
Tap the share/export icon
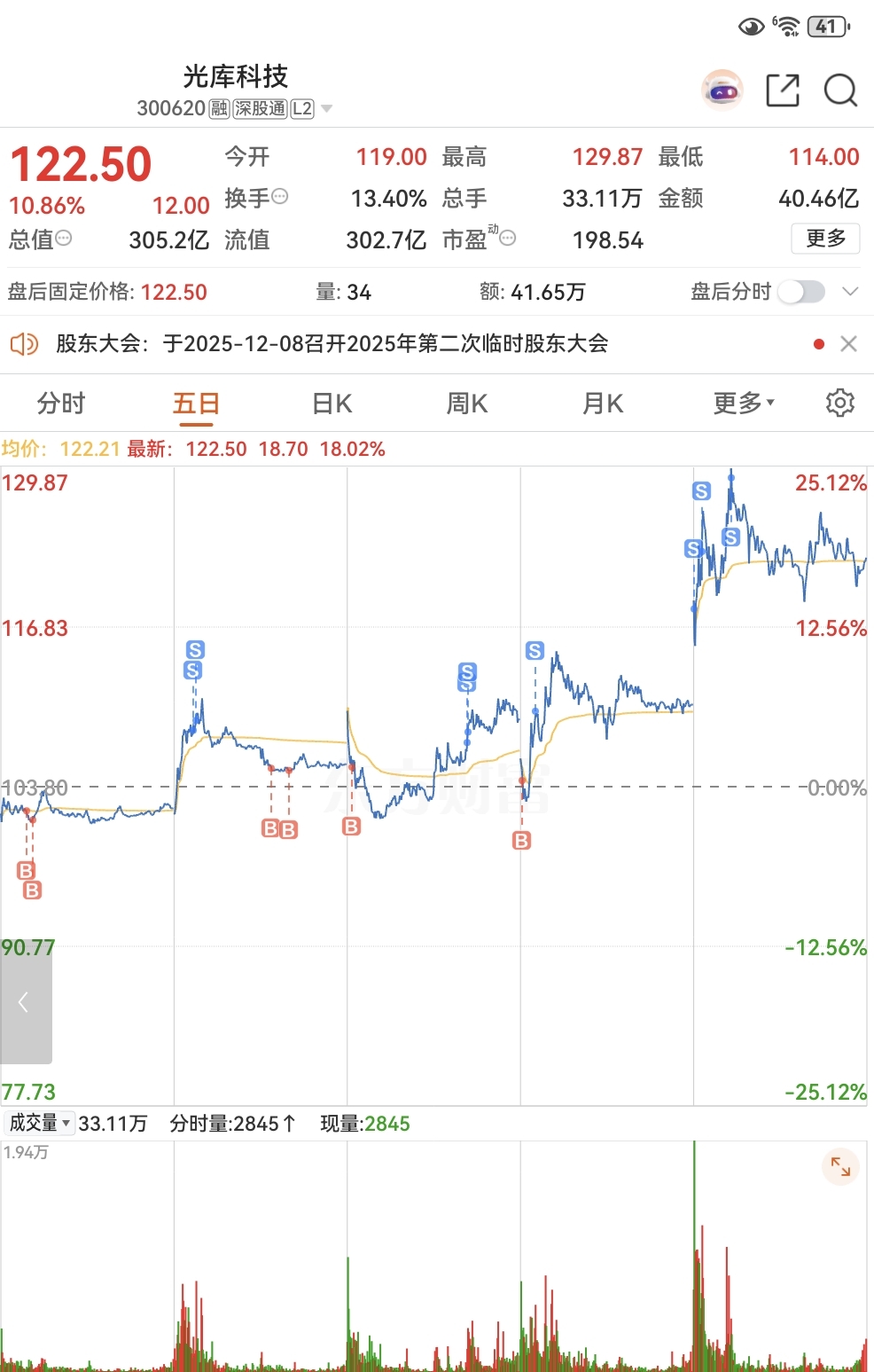pyautogui.click(x=783, y=90)
